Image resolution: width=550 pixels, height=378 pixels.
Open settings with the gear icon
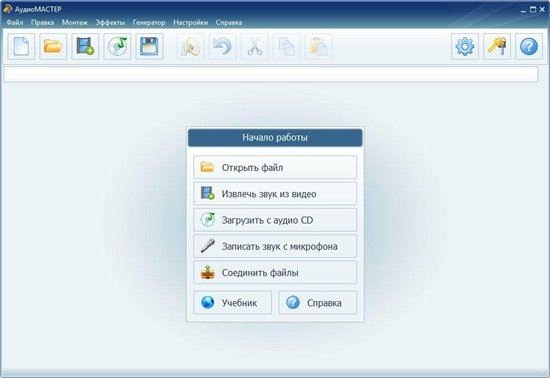click(x=465, y=47)
